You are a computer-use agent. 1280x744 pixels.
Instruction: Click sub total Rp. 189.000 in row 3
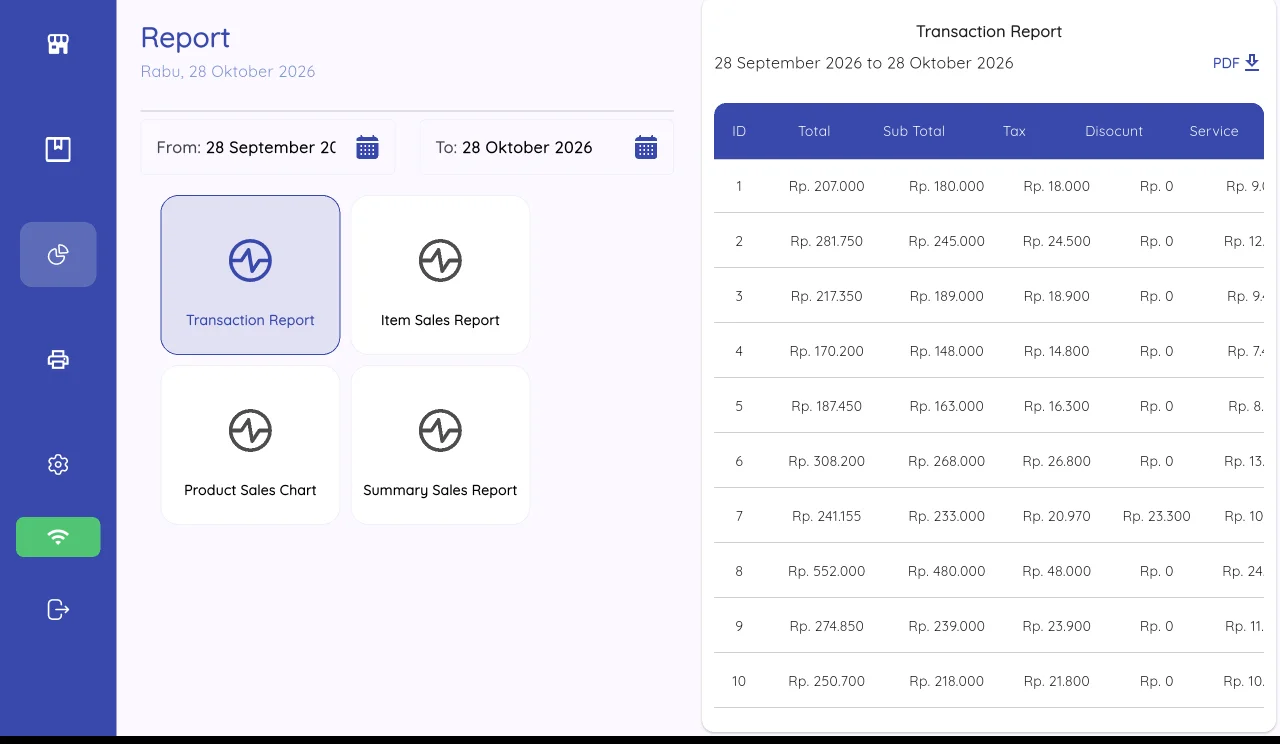pos(947,296)
